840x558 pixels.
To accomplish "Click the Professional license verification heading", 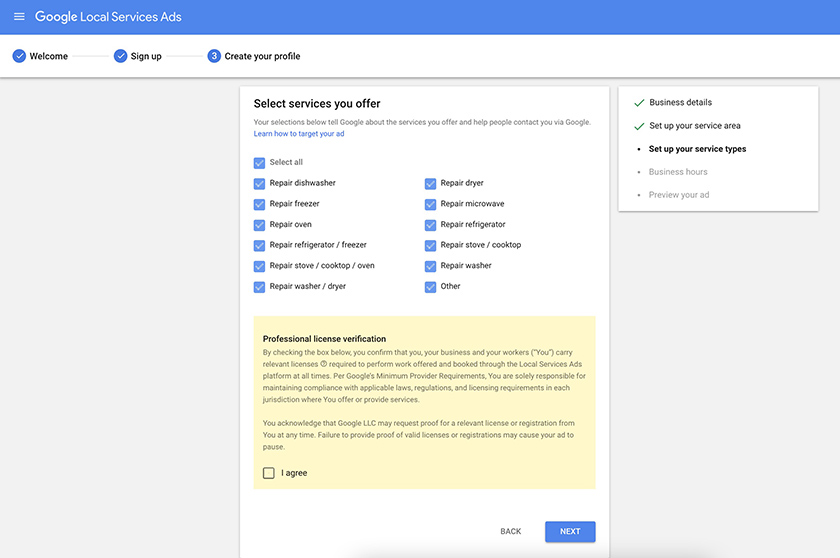I will coord(324,339).
